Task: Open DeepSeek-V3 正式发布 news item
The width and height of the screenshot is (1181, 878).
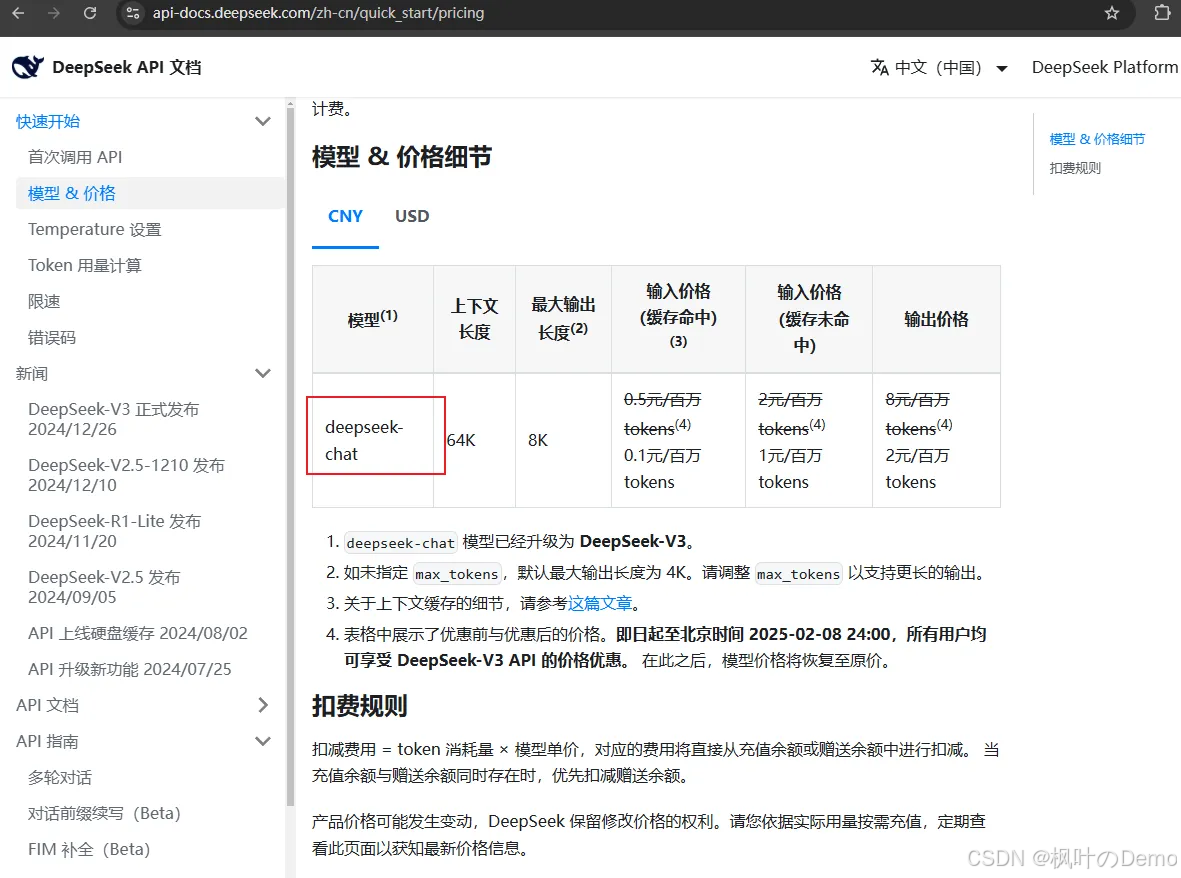Action: (114, 419)
